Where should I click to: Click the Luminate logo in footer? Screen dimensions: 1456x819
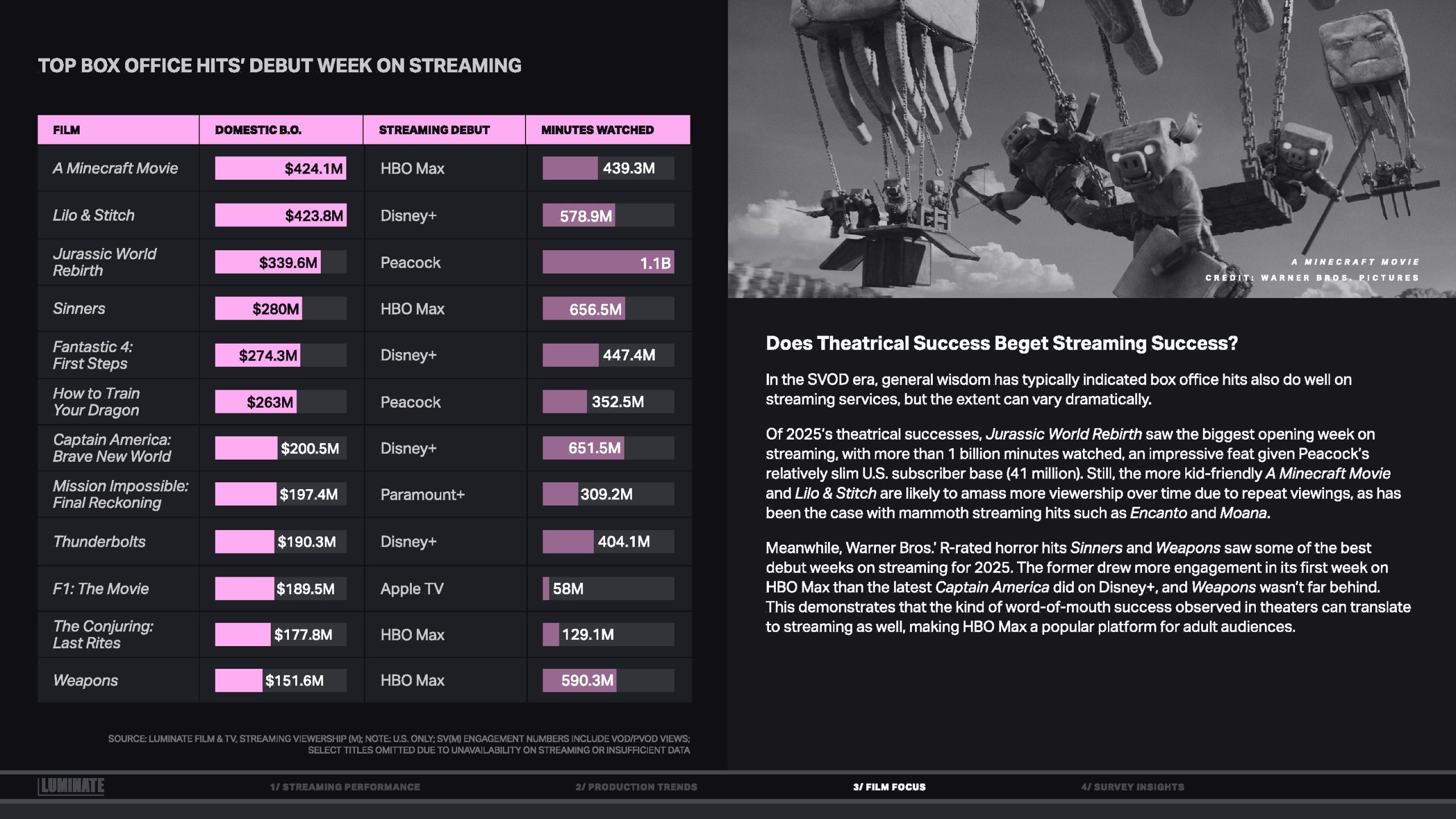(71, 786)
